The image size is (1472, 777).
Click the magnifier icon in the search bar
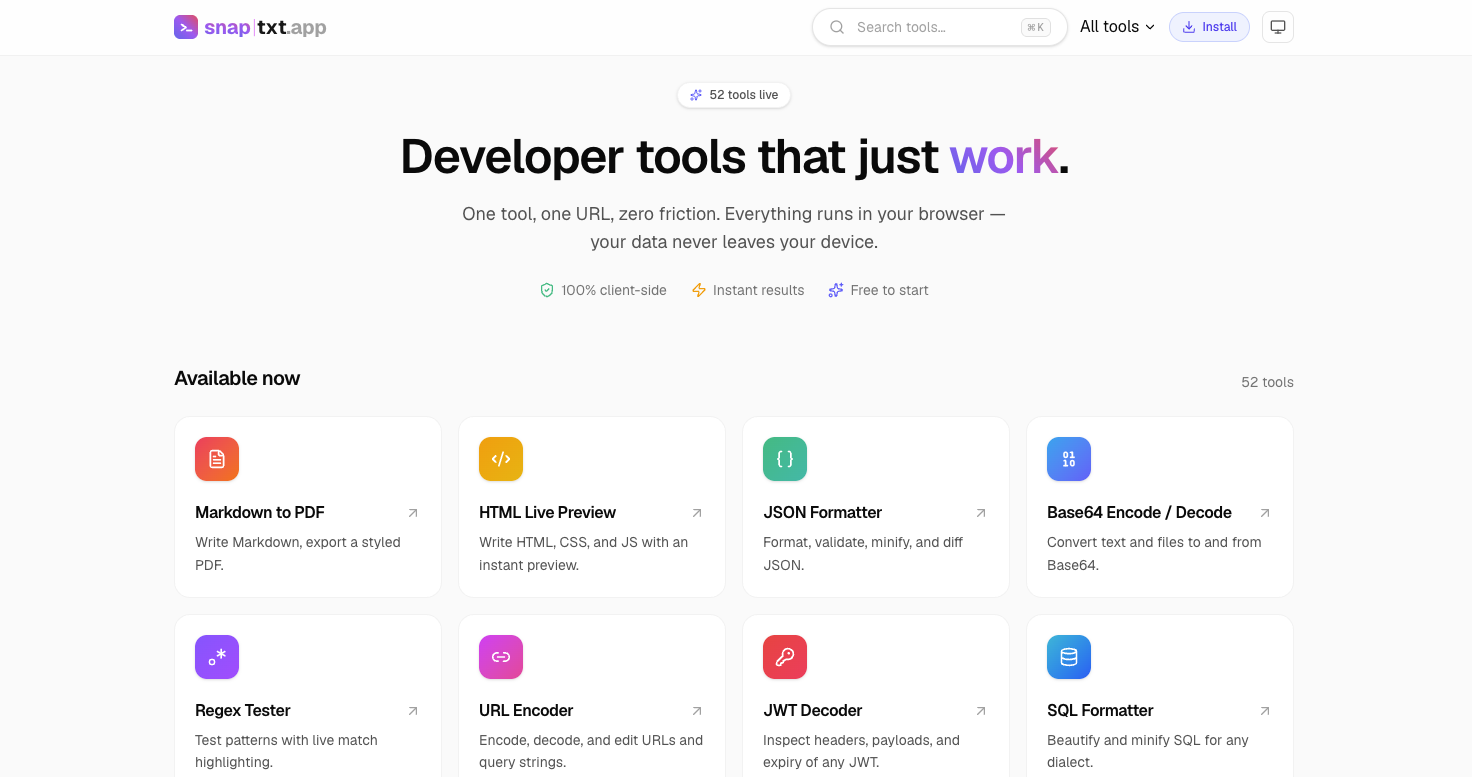pyautogui.click(x=837, y=27)
